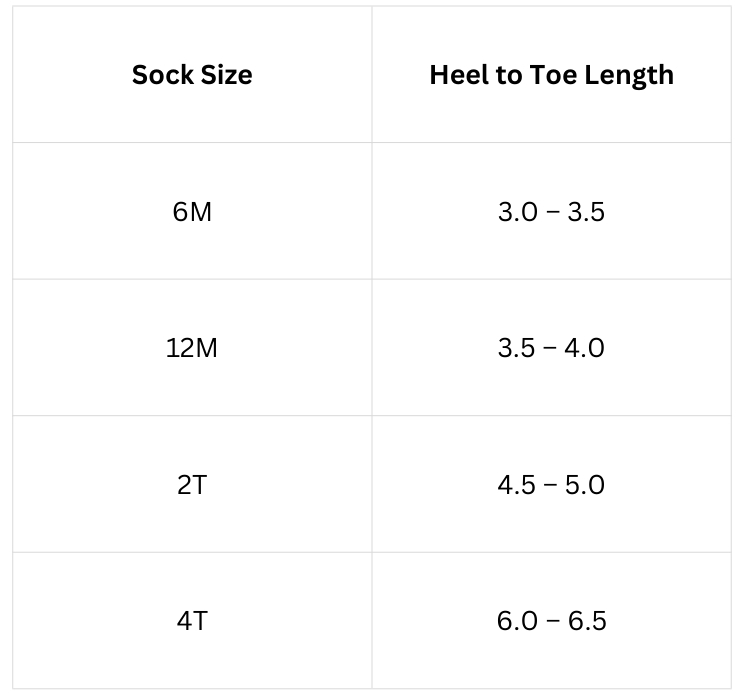The width and height of the screenshot is (740, 700).
Task: Select the 2T sock size cell
Action: tap(192, 485)
